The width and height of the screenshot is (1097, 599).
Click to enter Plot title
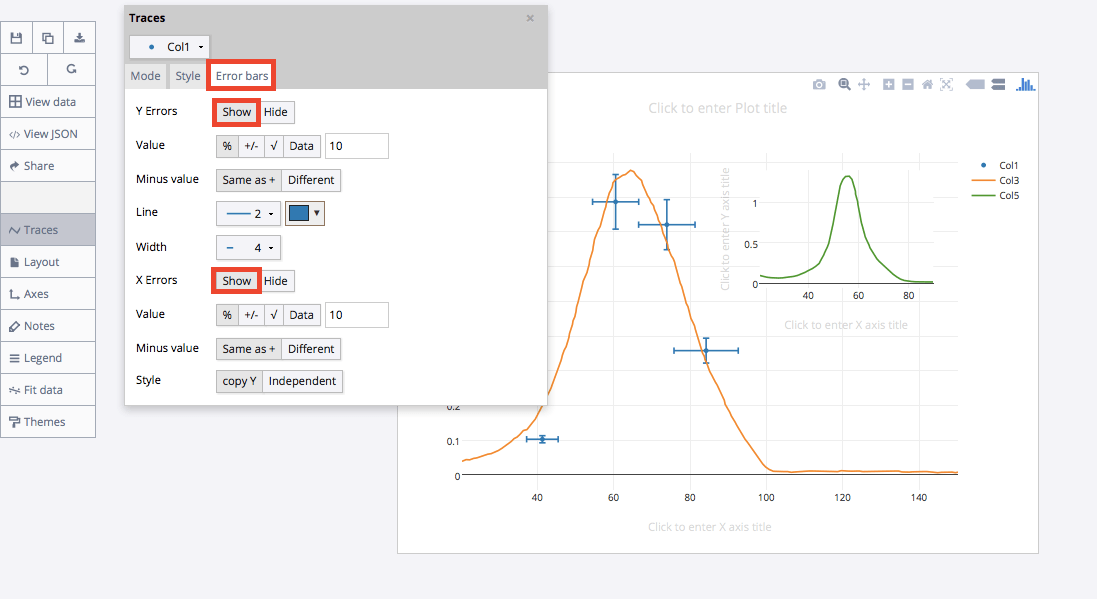pyautogui.click(x=718, y=108)
